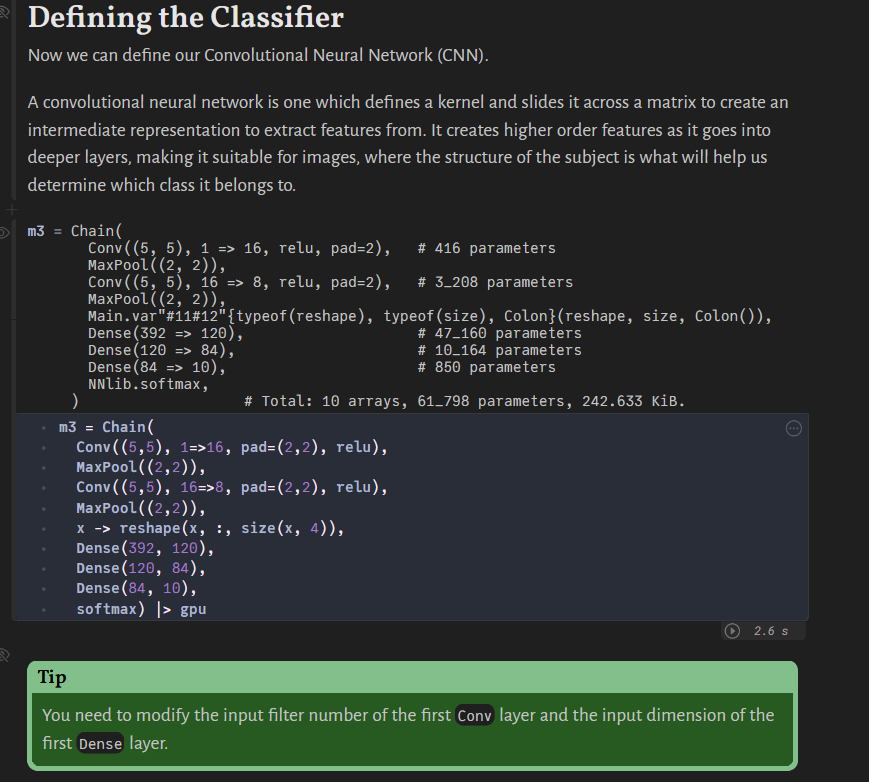The width and height of the screenshot is (869, 782).
Task: Click the play icon next to 2.6 s
Action: [731, 631]
